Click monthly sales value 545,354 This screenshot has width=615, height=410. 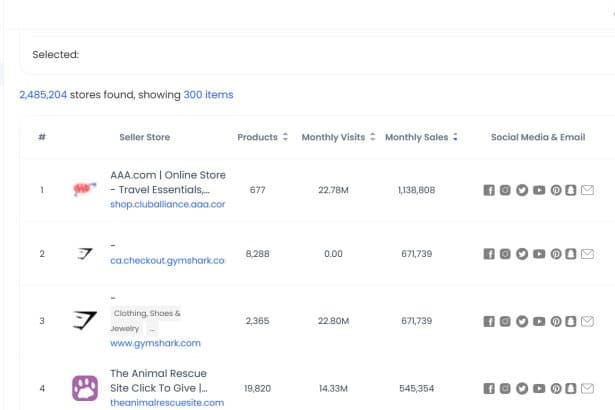click(x=417, y=388)
